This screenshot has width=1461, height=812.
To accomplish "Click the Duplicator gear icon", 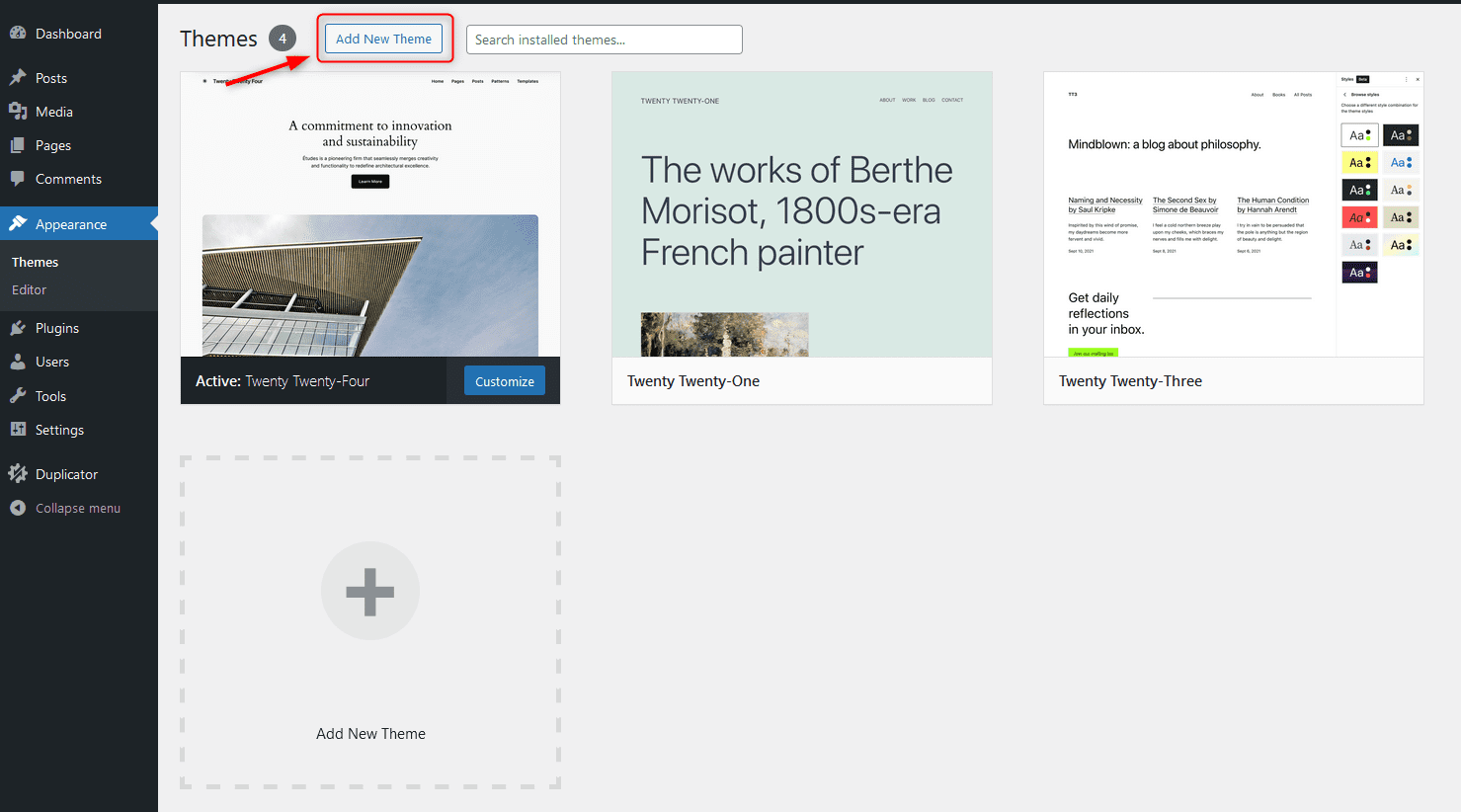I will (18, 474).
